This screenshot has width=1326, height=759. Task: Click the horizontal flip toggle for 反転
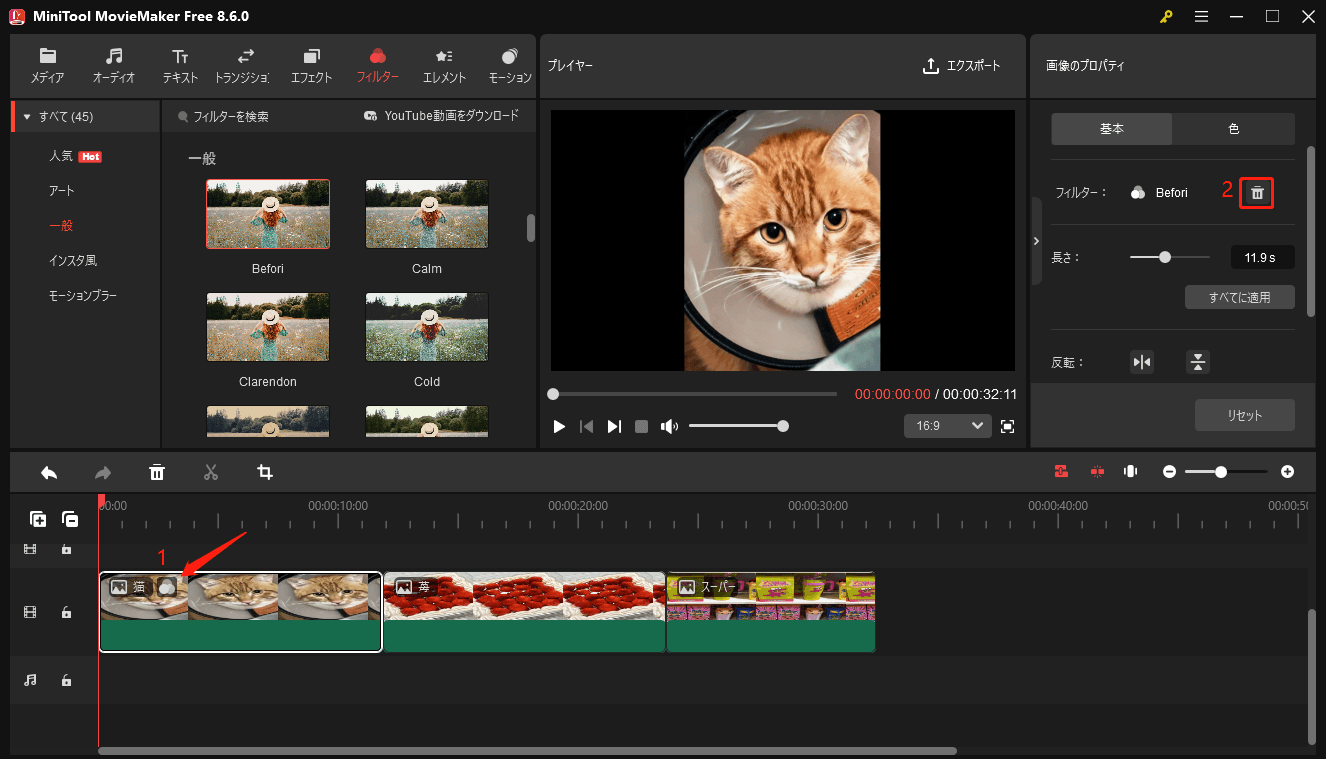1142,361
